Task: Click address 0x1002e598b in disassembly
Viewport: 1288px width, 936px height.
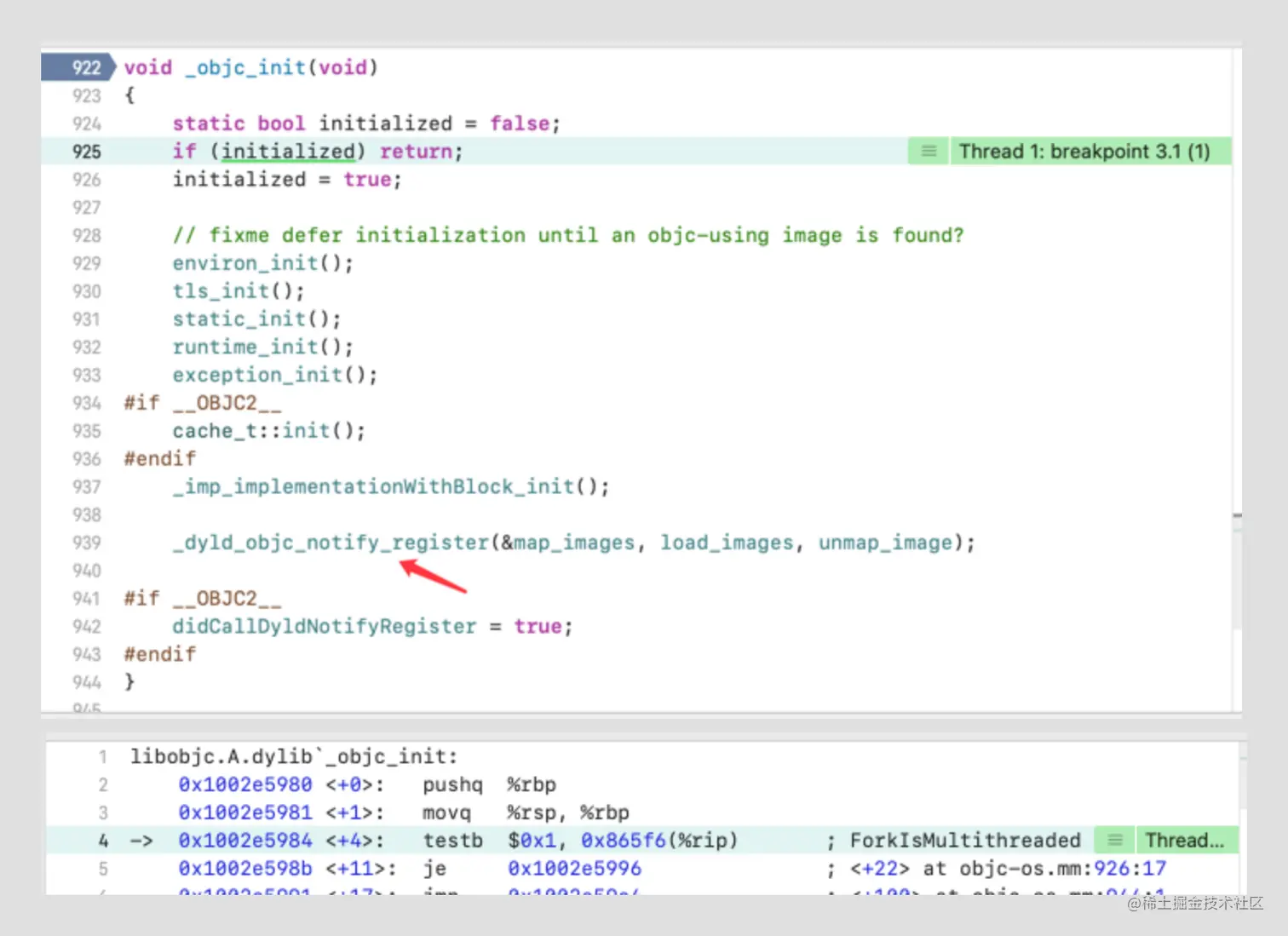Action: point(245,869)
